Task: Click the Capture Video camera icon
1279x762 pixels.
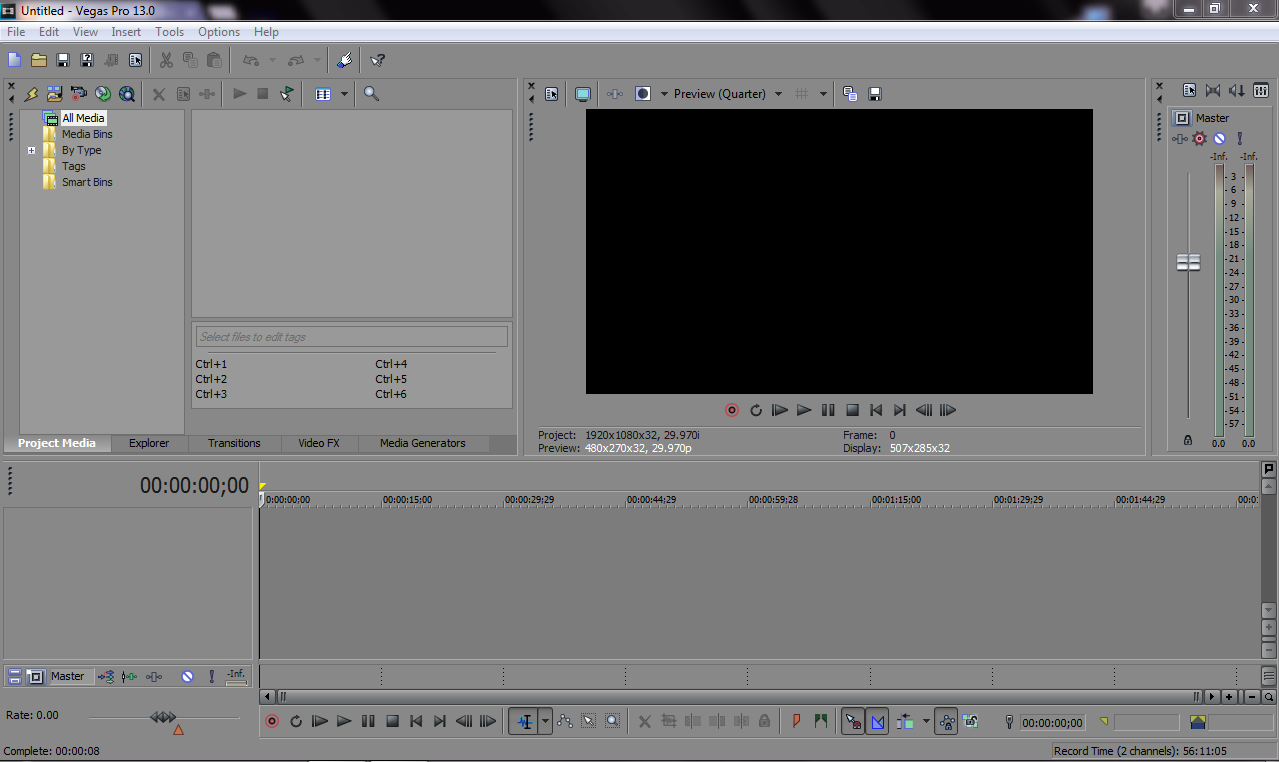Action: (x=78, y=94)
